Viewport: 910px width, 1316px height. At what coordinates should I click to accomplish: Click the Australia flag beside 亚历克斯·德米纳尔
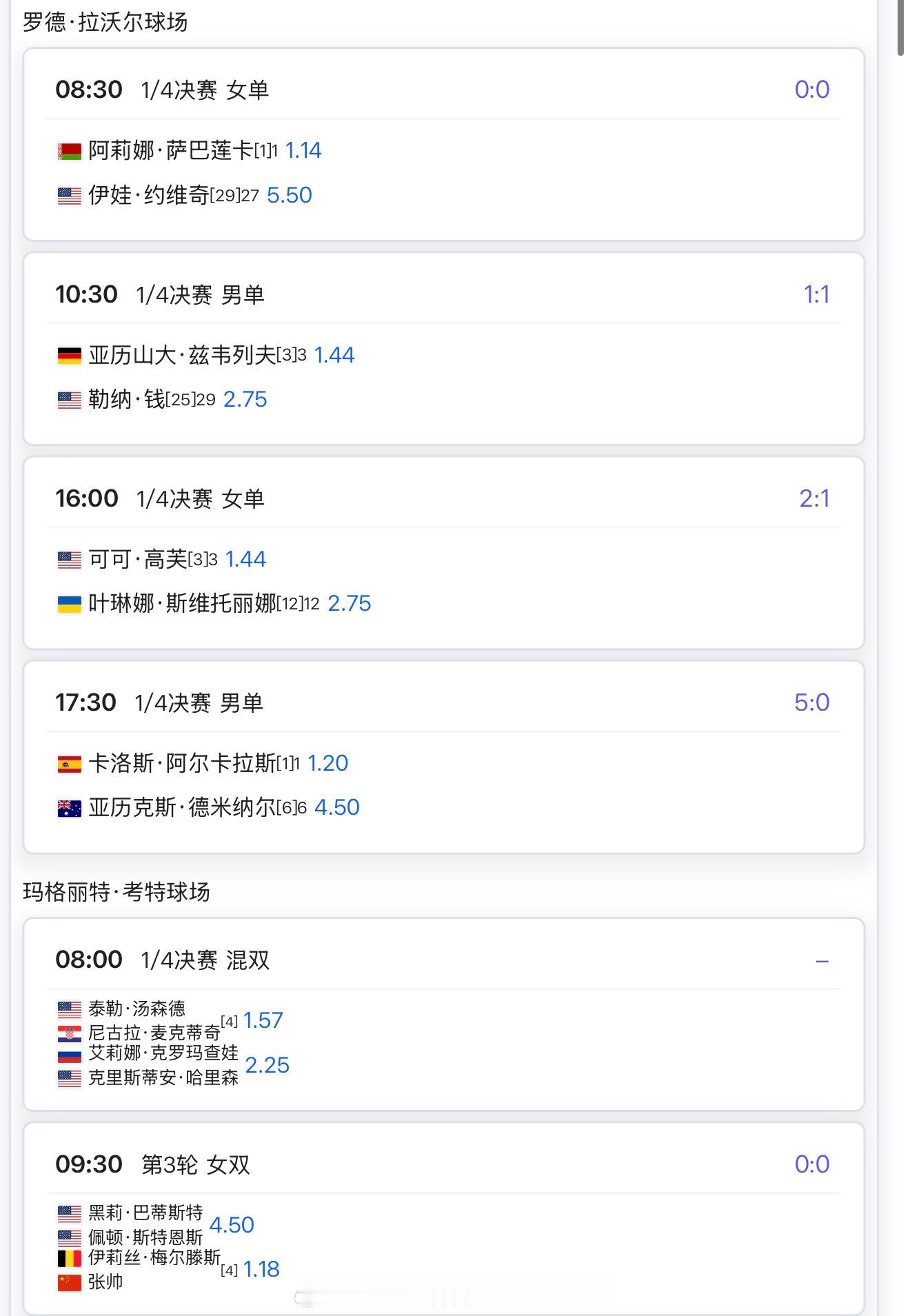69,808
